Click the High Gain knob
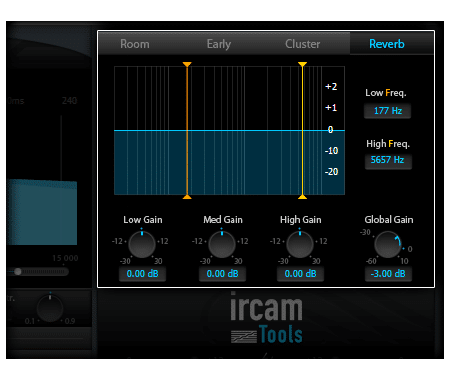 tap(300, 244)
